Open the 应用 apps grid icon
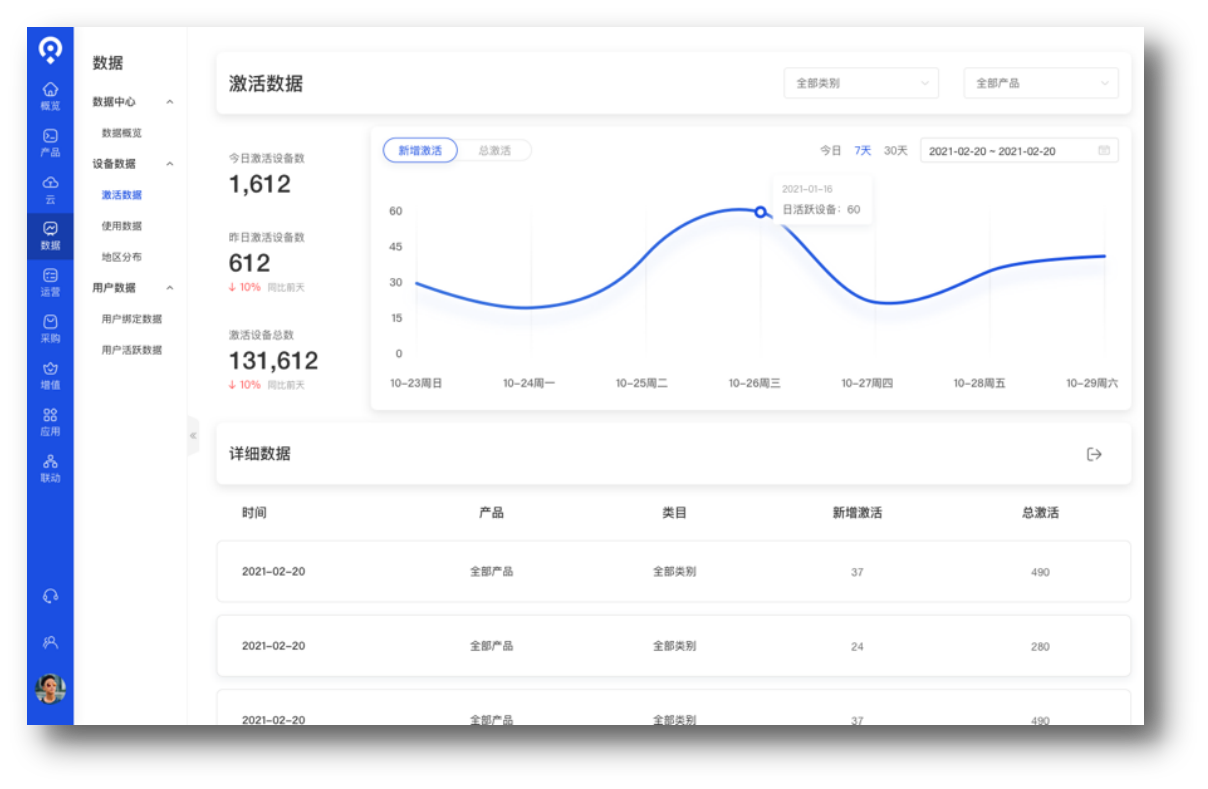1208x789 pixels. coord(50,421)
